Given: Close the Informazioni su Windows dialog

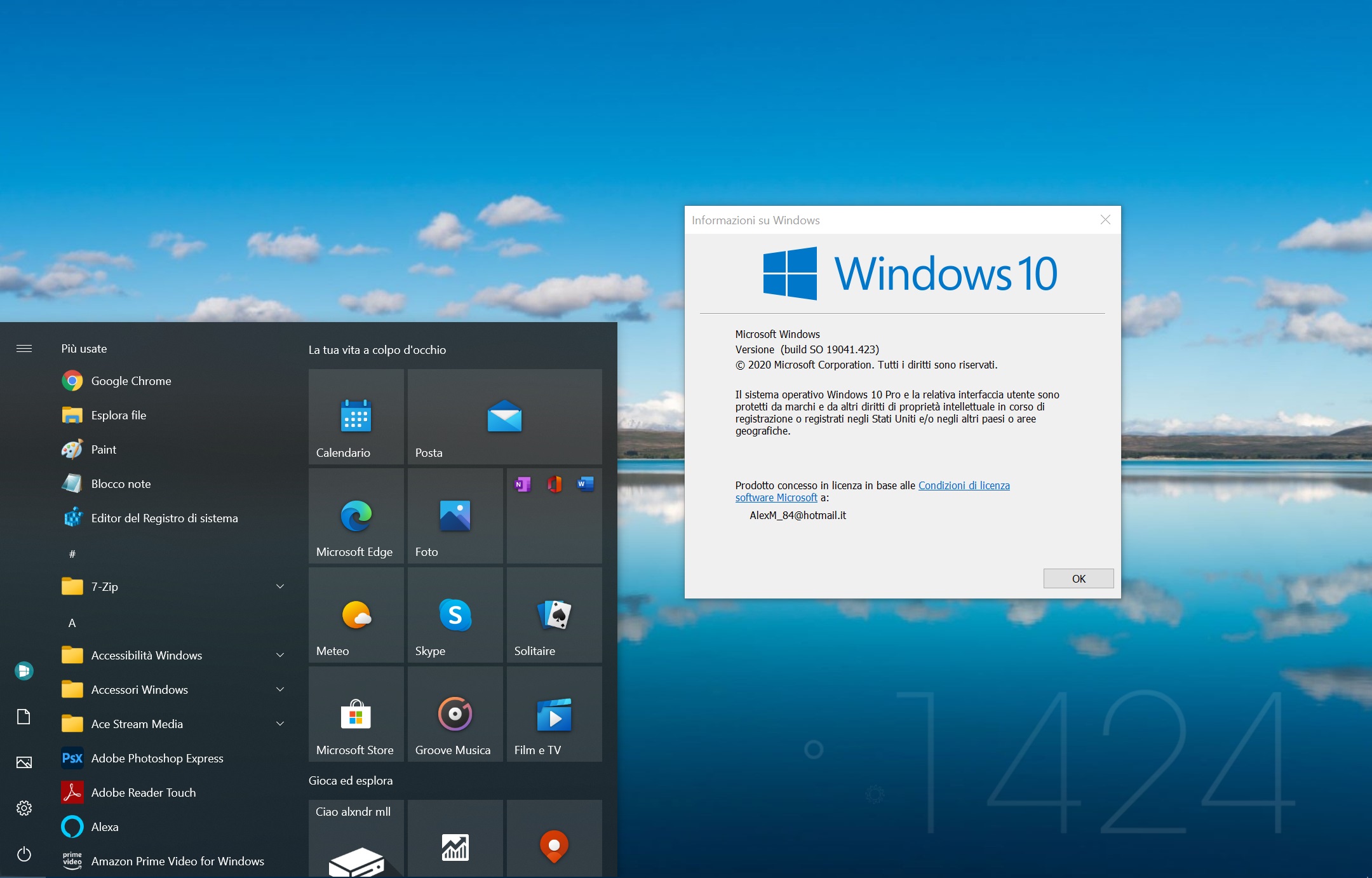Looking at the screenshot, I should click(1105, 220).
